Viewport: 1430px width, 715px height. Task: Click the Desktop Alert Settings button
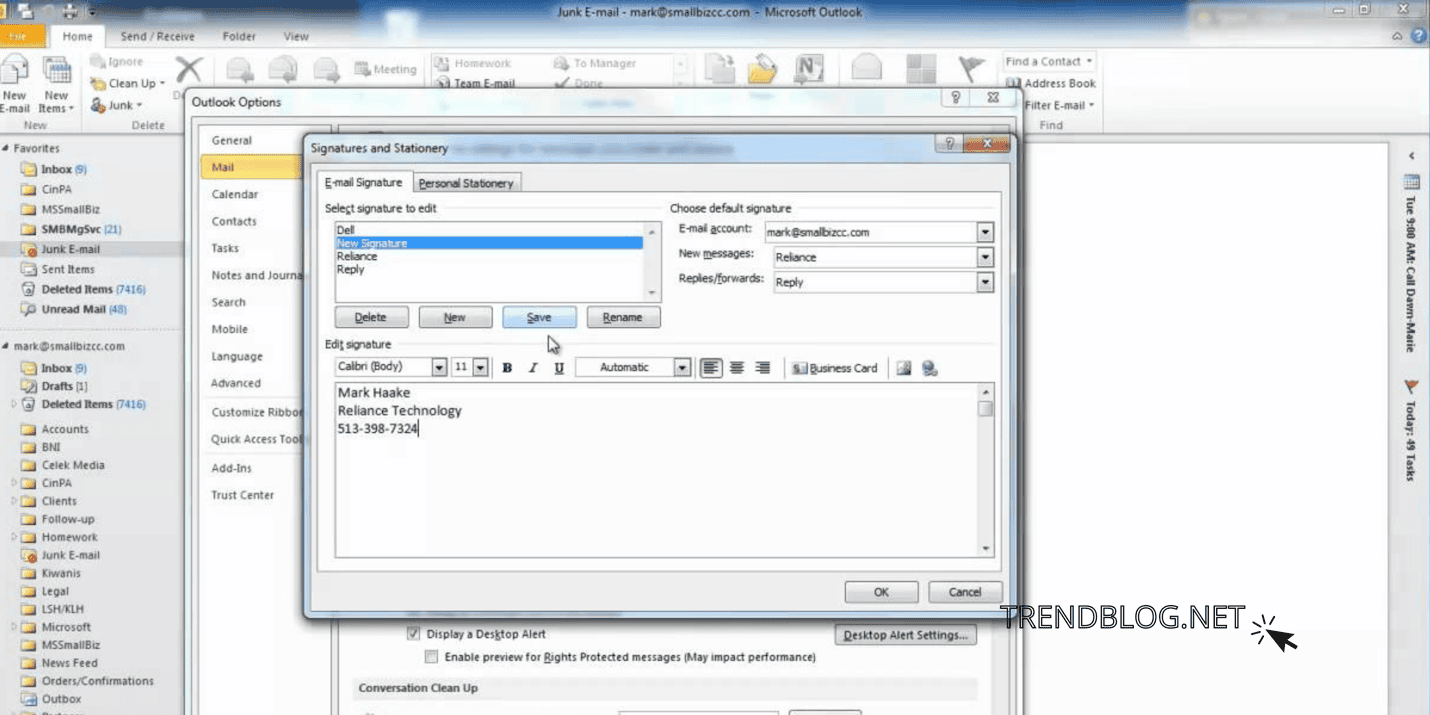(x=905, y=634)
